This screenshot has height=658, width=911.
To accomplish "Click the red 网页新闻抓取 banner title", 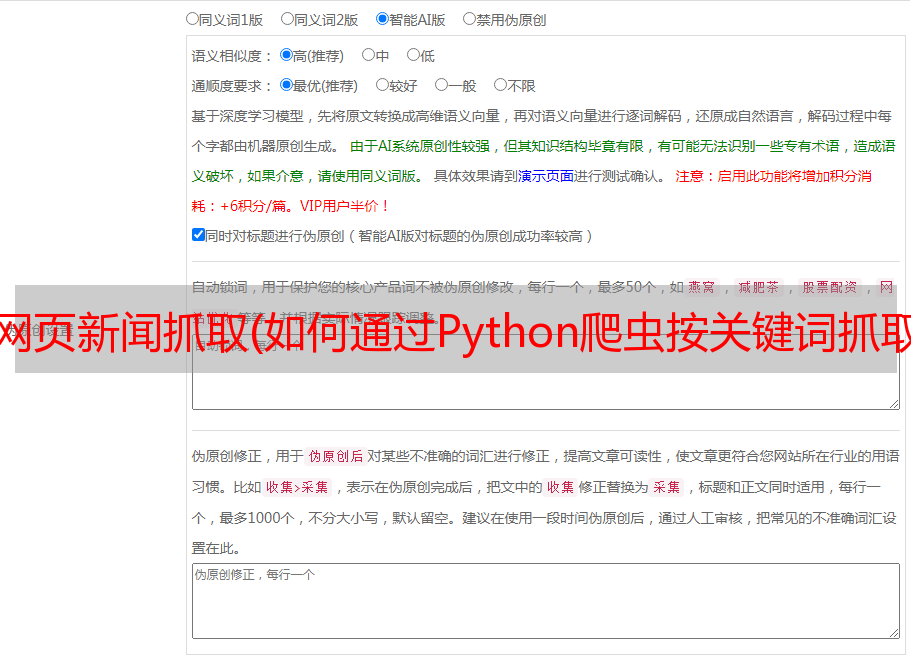I will [456, 332].
